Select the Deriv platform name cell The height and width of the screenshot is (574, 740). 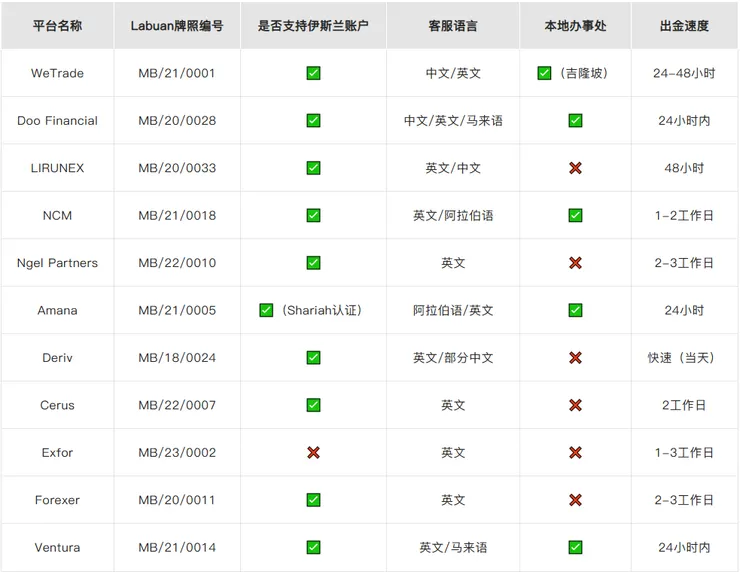58,358
